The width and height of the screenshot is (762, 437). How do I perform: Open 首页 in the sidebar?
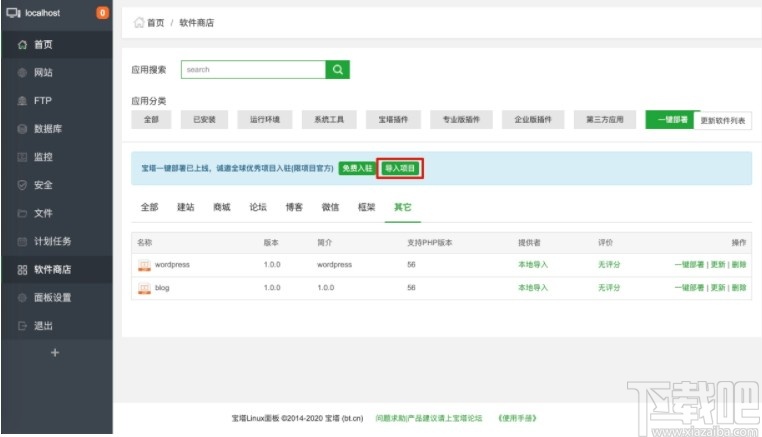pos(57,45)
